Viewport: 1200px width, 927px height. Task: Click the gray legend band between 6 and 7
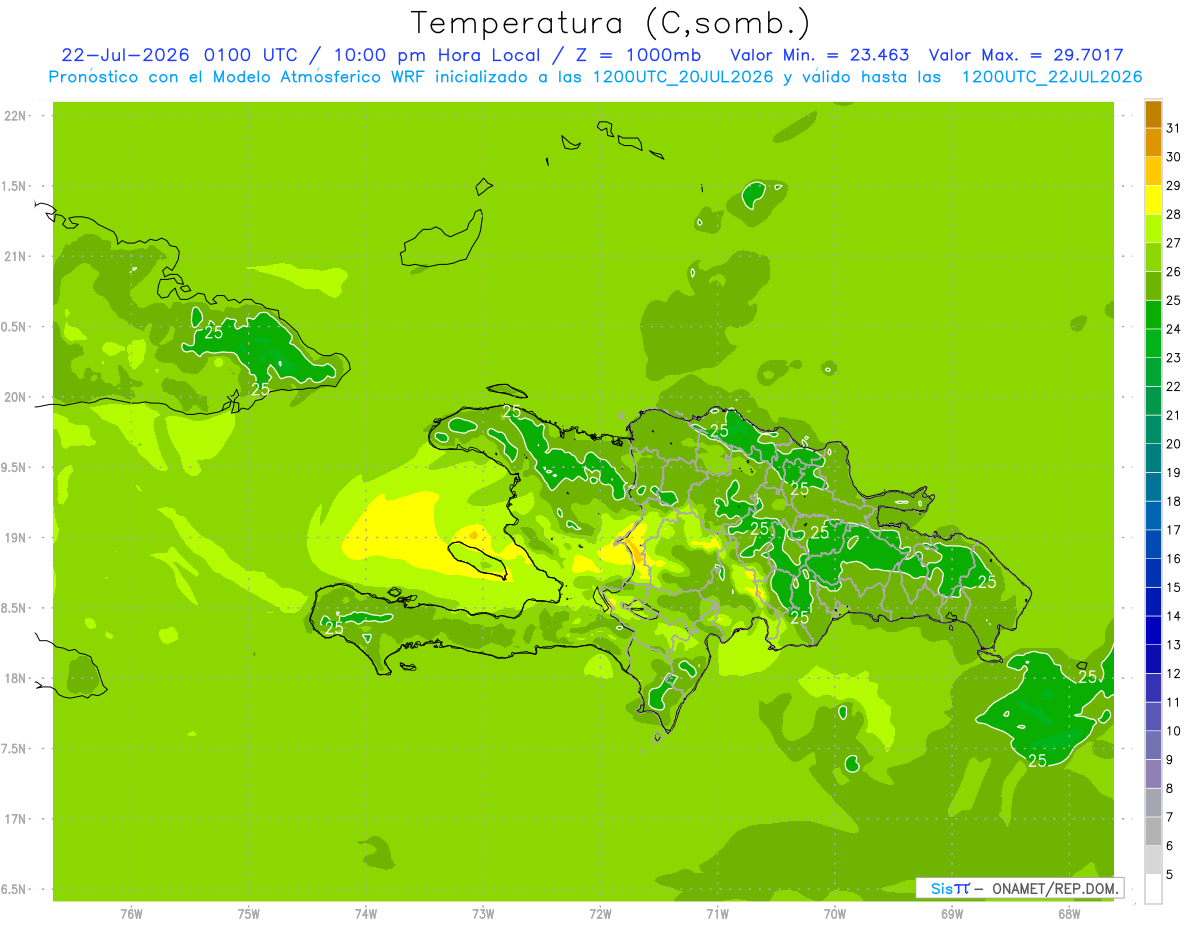pos(1153,831)
